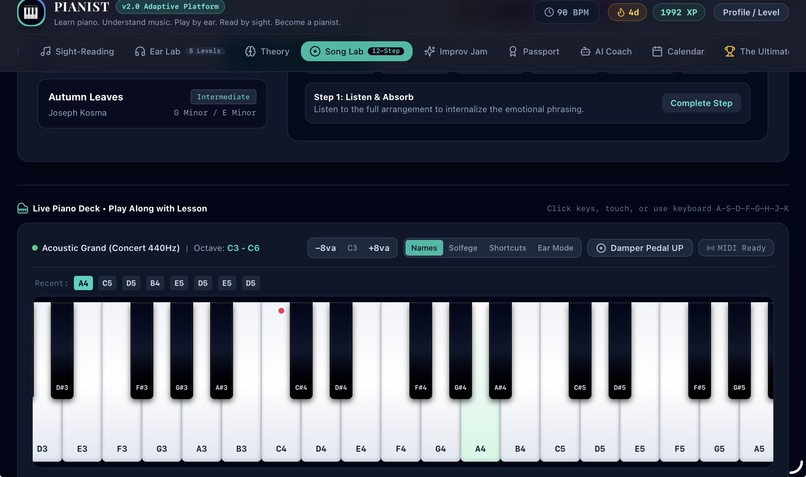
Task: Open Profile / Level
Action: pyautogui.click(x=751, y=12)
